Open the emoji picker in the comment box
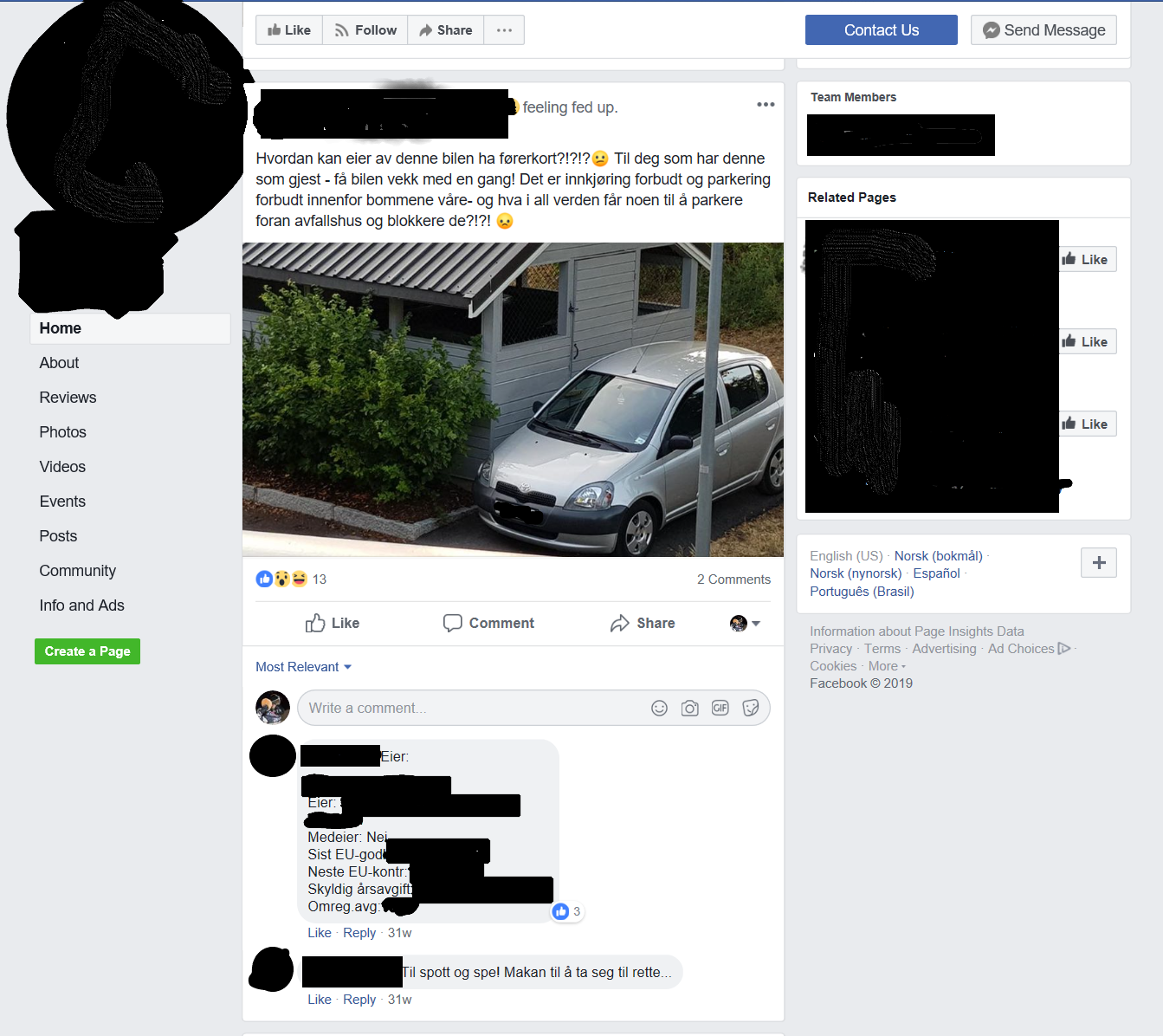 click(x=659, y=709)
